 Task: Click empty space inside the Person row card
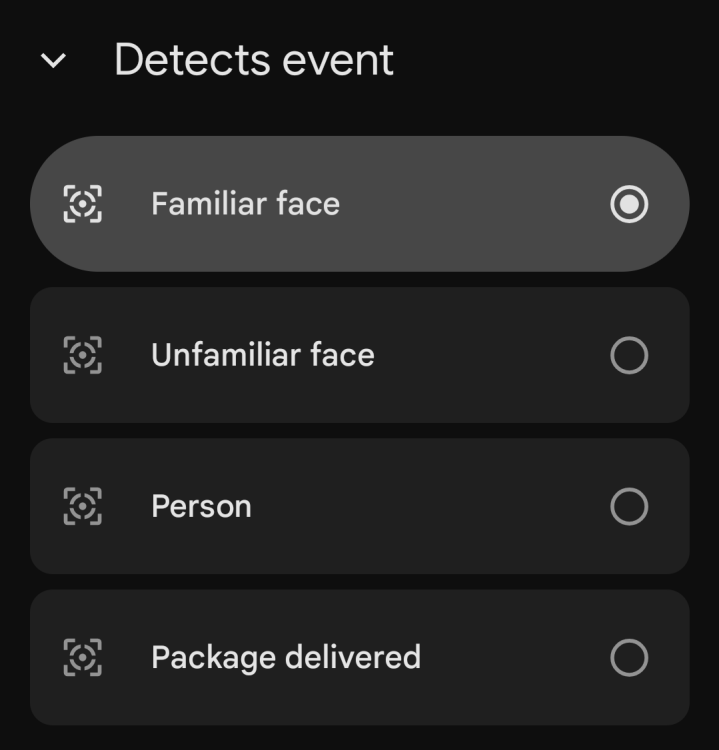[x=430, y=506]
